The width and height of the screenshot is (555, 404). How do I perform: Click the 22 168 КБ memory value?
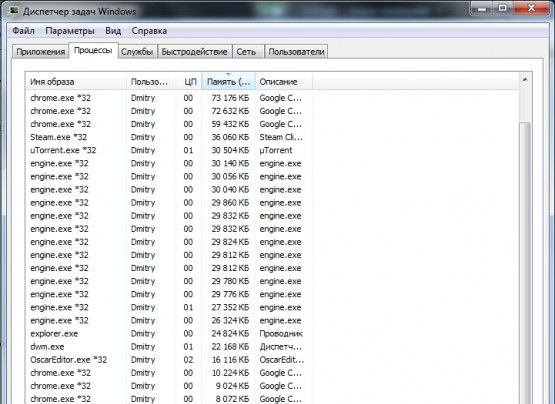coord(230,347)
